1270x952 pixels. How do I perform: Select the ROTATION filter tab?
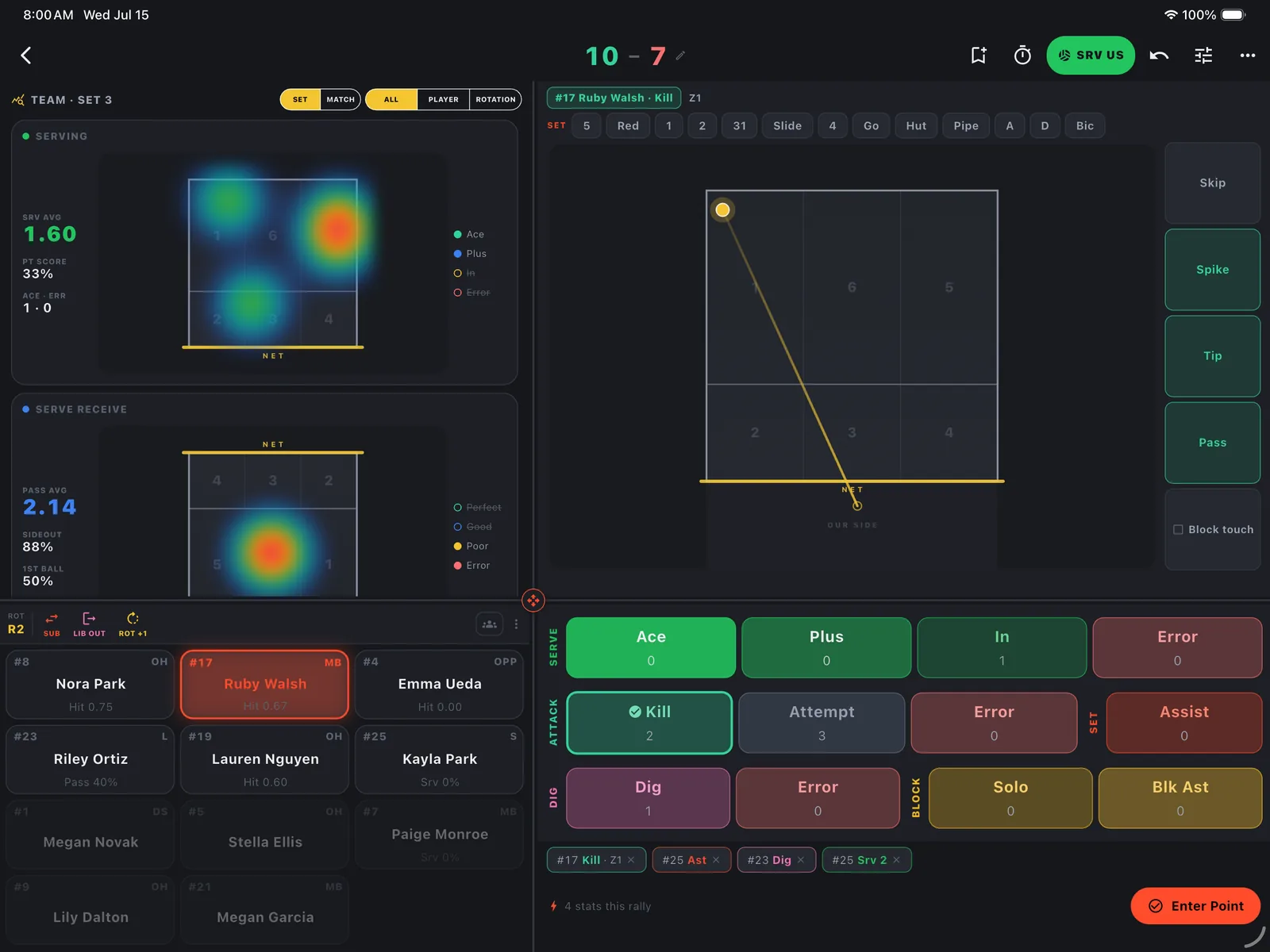(x=495, y=99)
